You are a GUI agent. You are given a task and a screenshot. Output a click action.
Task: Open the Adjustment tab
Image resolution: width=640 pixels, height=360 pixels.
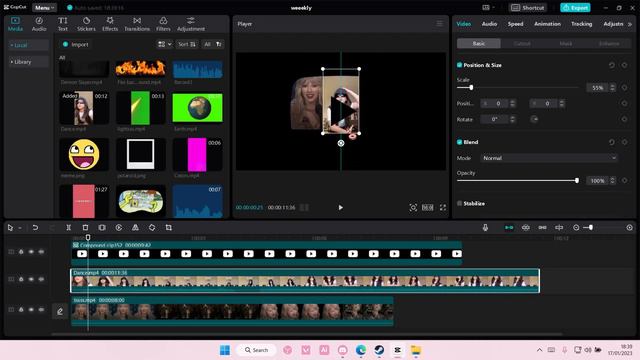tap(191, 24)
